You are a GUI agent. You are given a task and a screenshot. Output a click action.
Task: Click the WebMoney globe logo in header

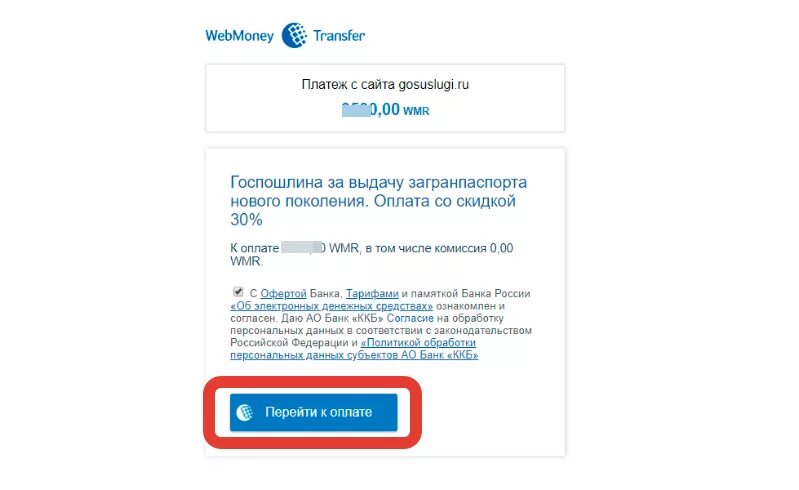tap(294, 35)
